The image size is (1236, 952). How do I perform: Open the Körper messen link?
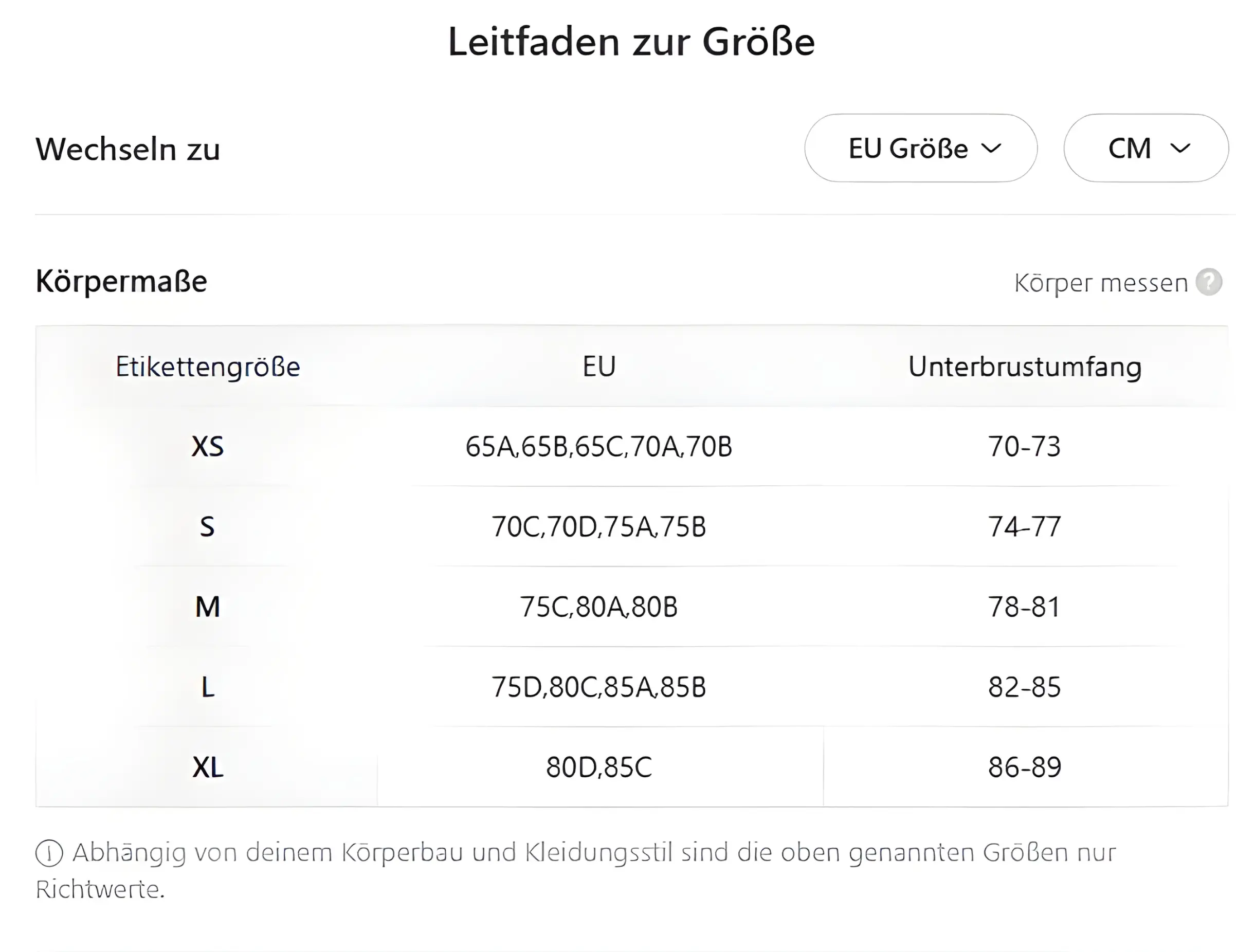(1101, 283)
